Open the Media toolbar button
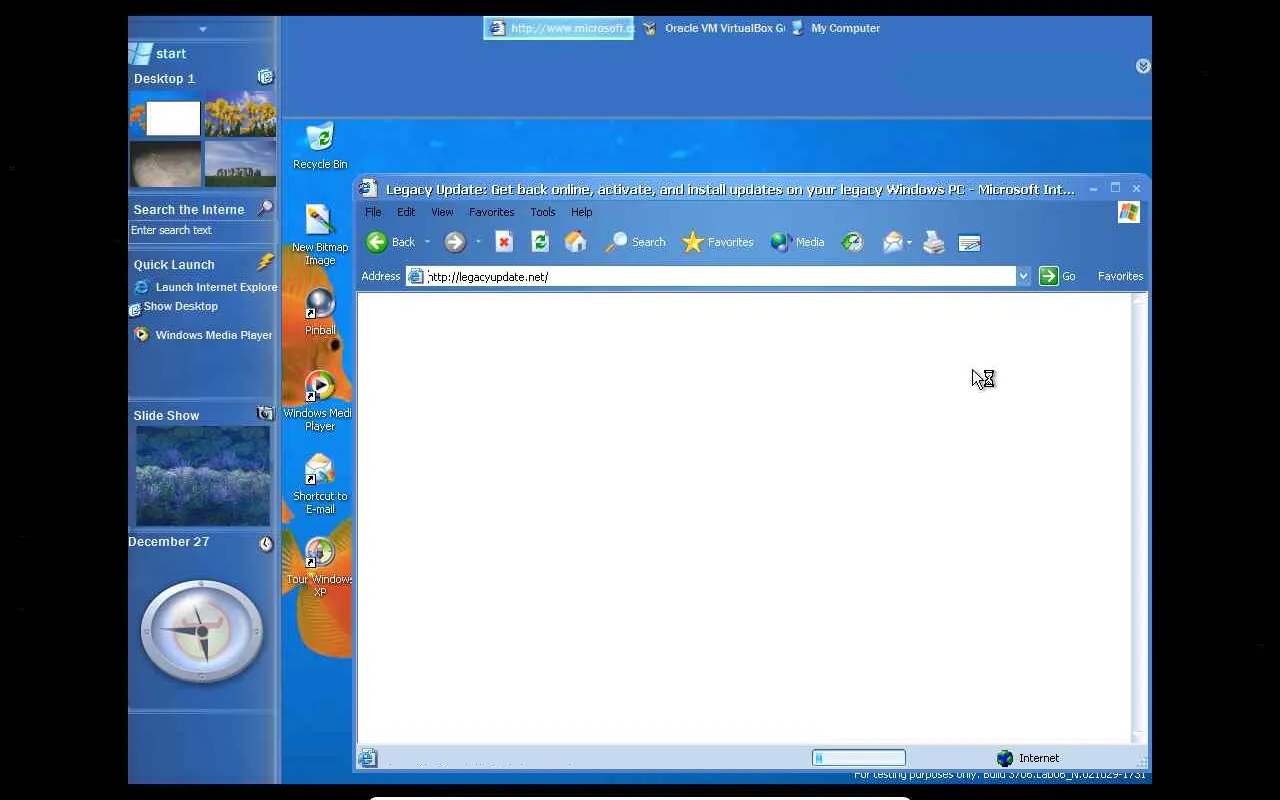 coord(797,242)
